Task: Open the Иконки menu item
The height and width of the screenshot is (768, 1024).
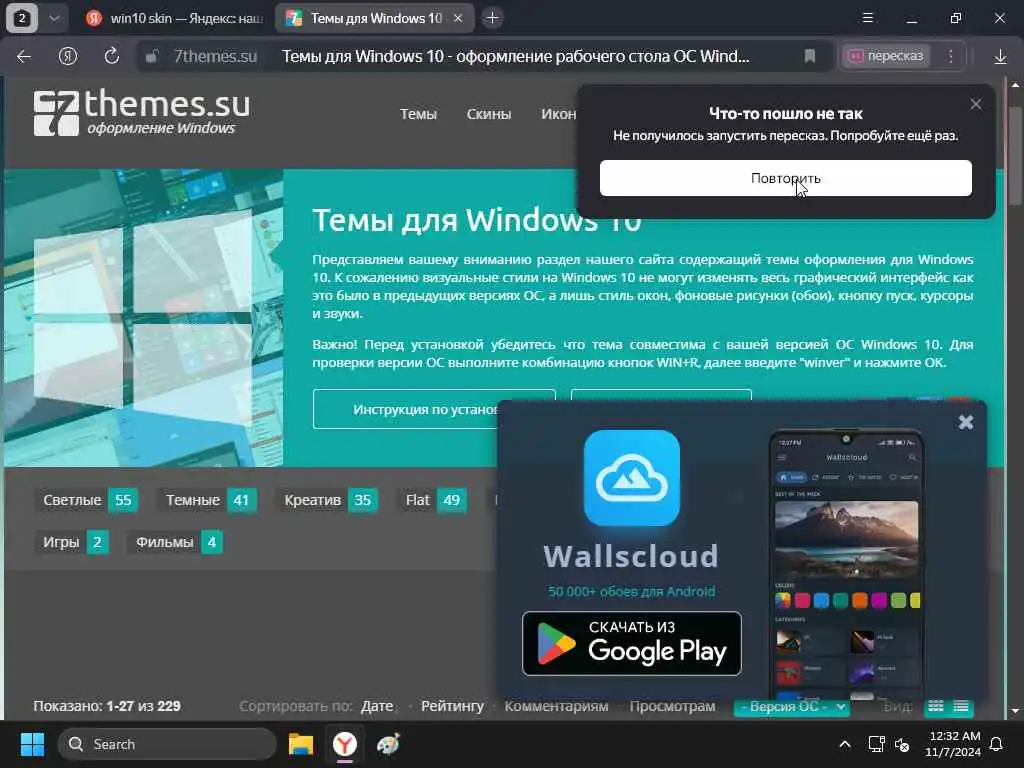Action: pyautogui.click(x=558, y=114)
